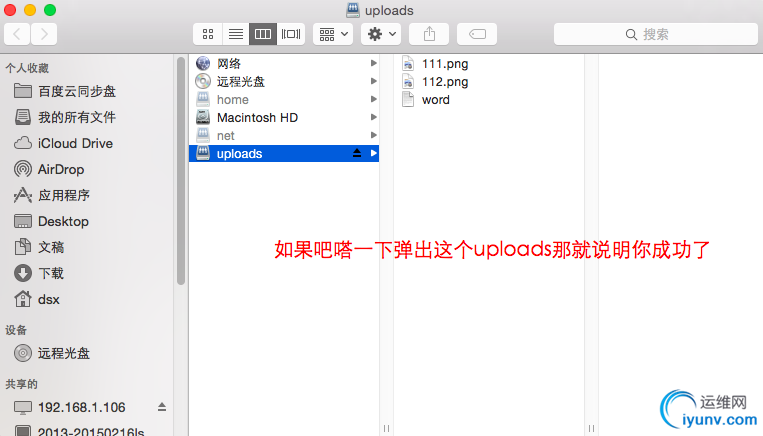
Task: Expand 网络 with its disclosure arrow
Action: point(373,63)
